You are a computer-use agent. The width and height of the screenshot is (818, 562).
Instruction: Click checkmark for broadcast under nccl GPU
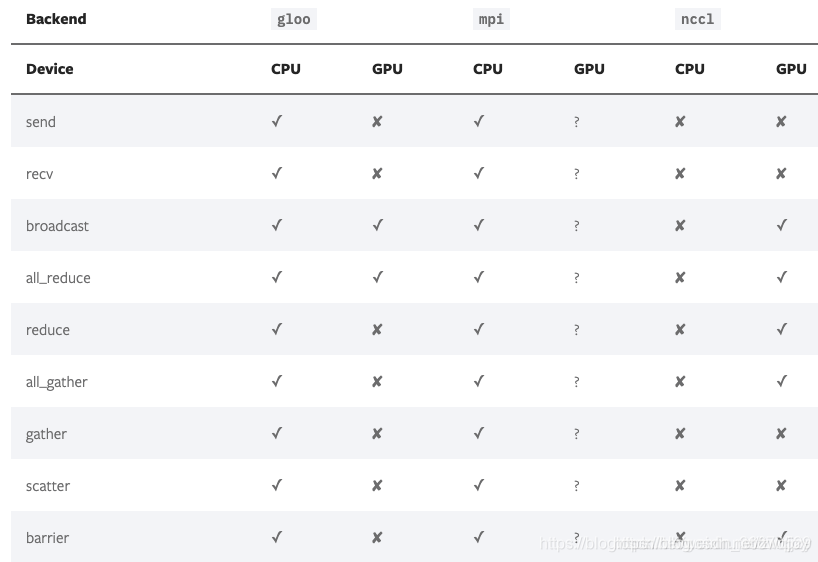coord(781,225)
